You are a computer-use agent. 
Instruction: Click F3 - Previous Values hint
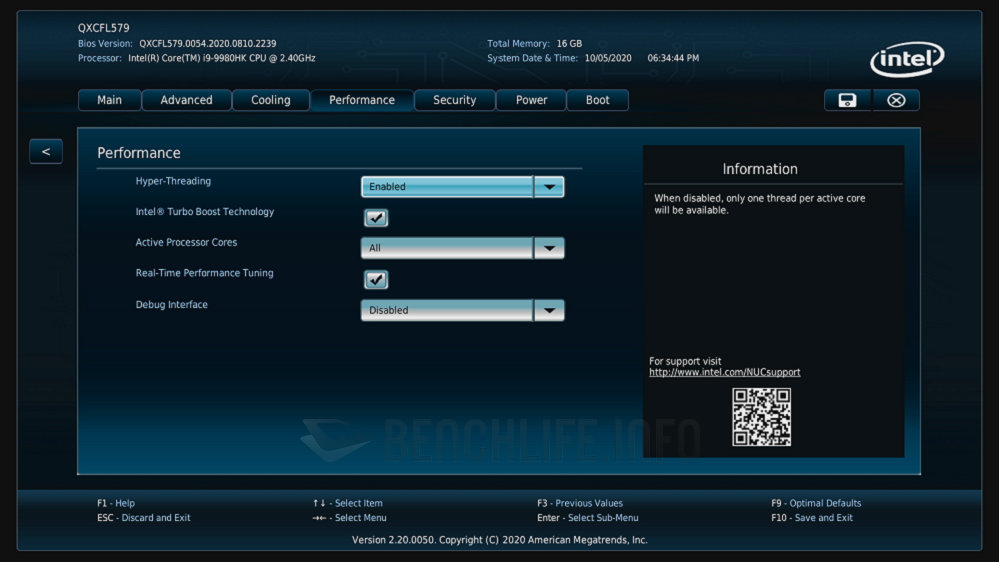pos(580,503)
